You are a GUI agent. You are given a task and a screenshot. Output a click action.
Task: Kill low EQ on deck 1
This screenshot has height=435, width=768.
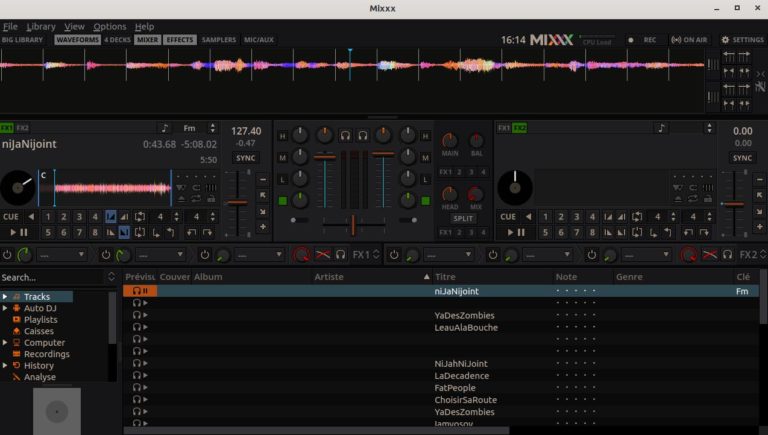283,179
